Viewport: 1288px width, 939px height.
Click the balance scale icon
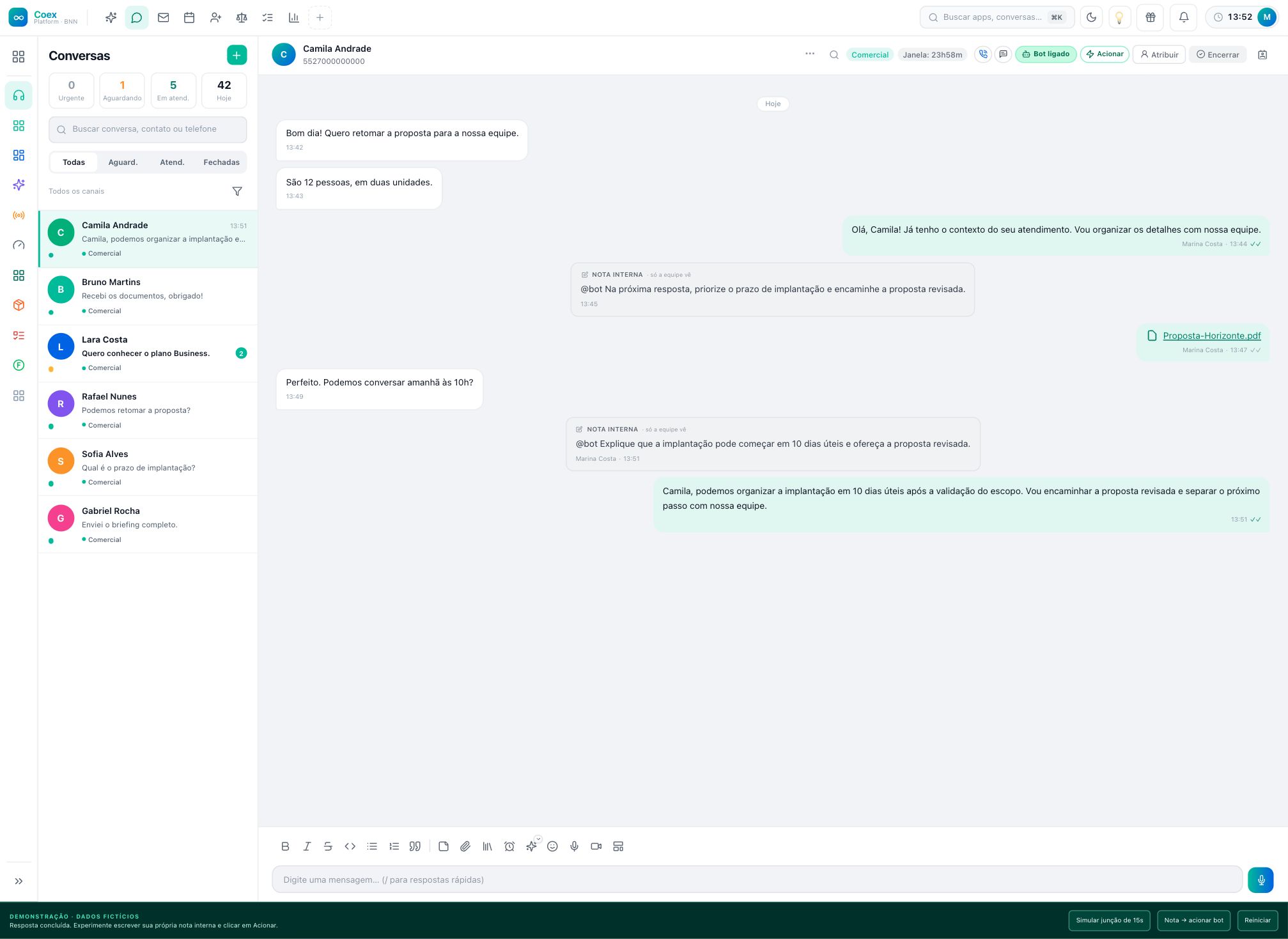click(242, 18)
